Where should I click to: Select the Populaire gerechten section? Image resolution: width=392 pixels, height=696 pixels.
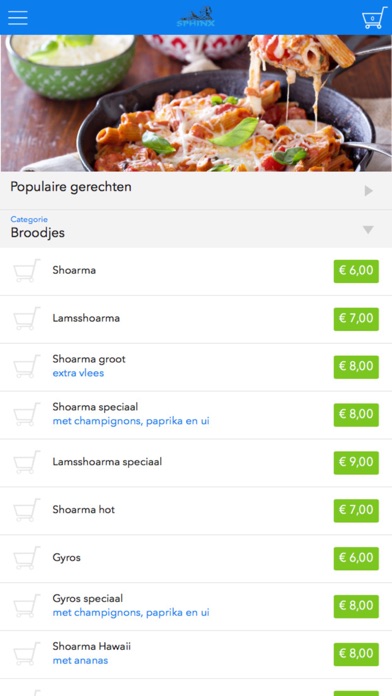point(196,190)
